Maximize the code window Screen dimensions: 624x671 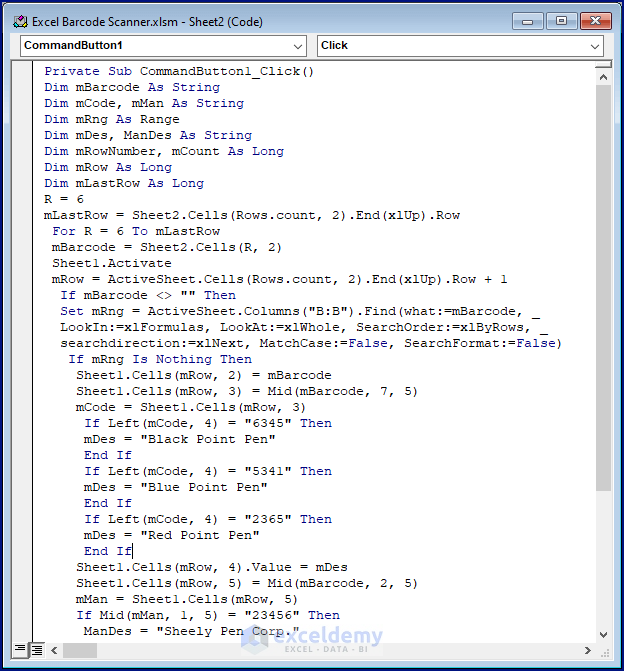561,21
